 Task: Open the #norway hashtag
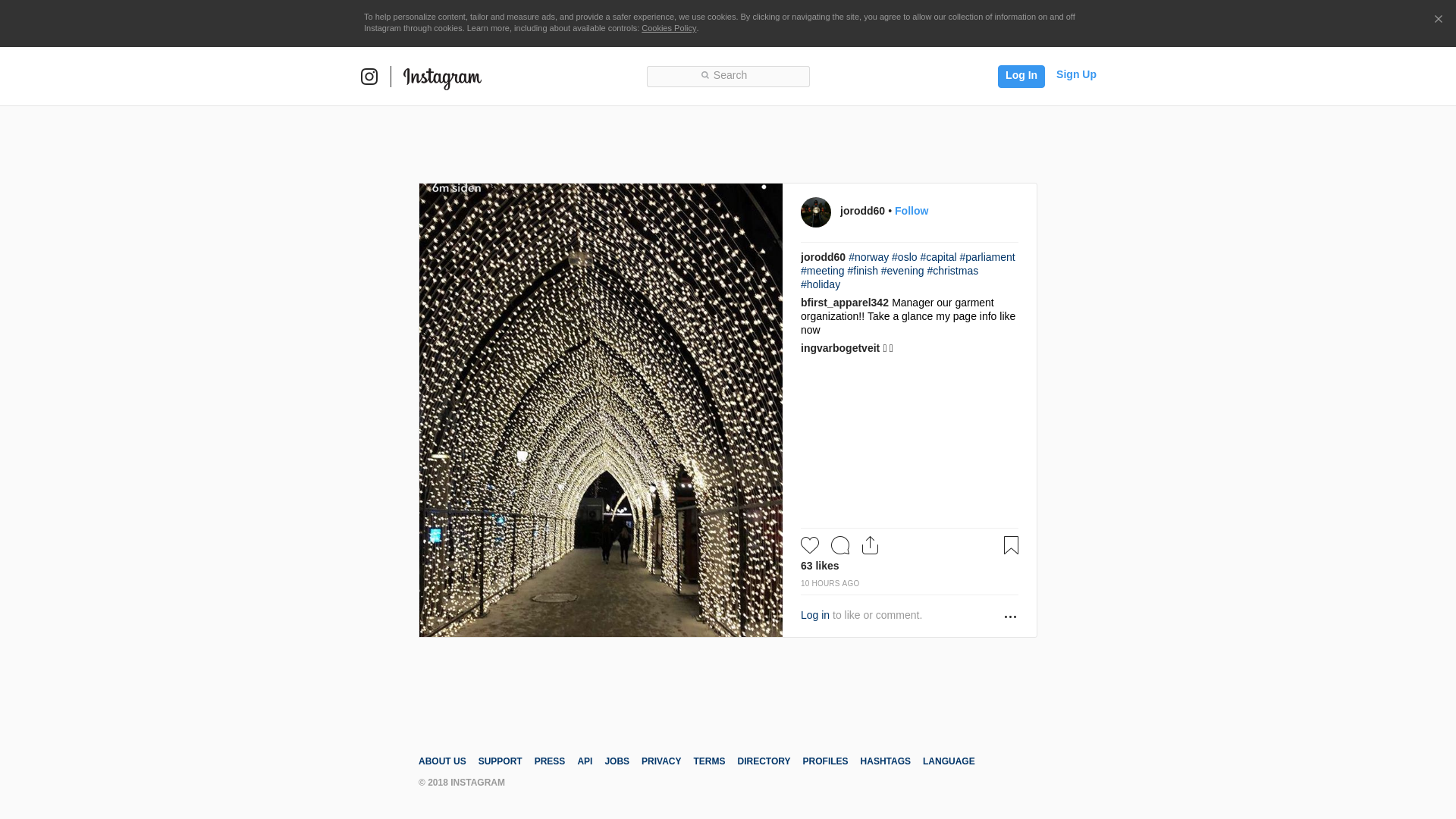pyautogui.click(x=868, y=257)
